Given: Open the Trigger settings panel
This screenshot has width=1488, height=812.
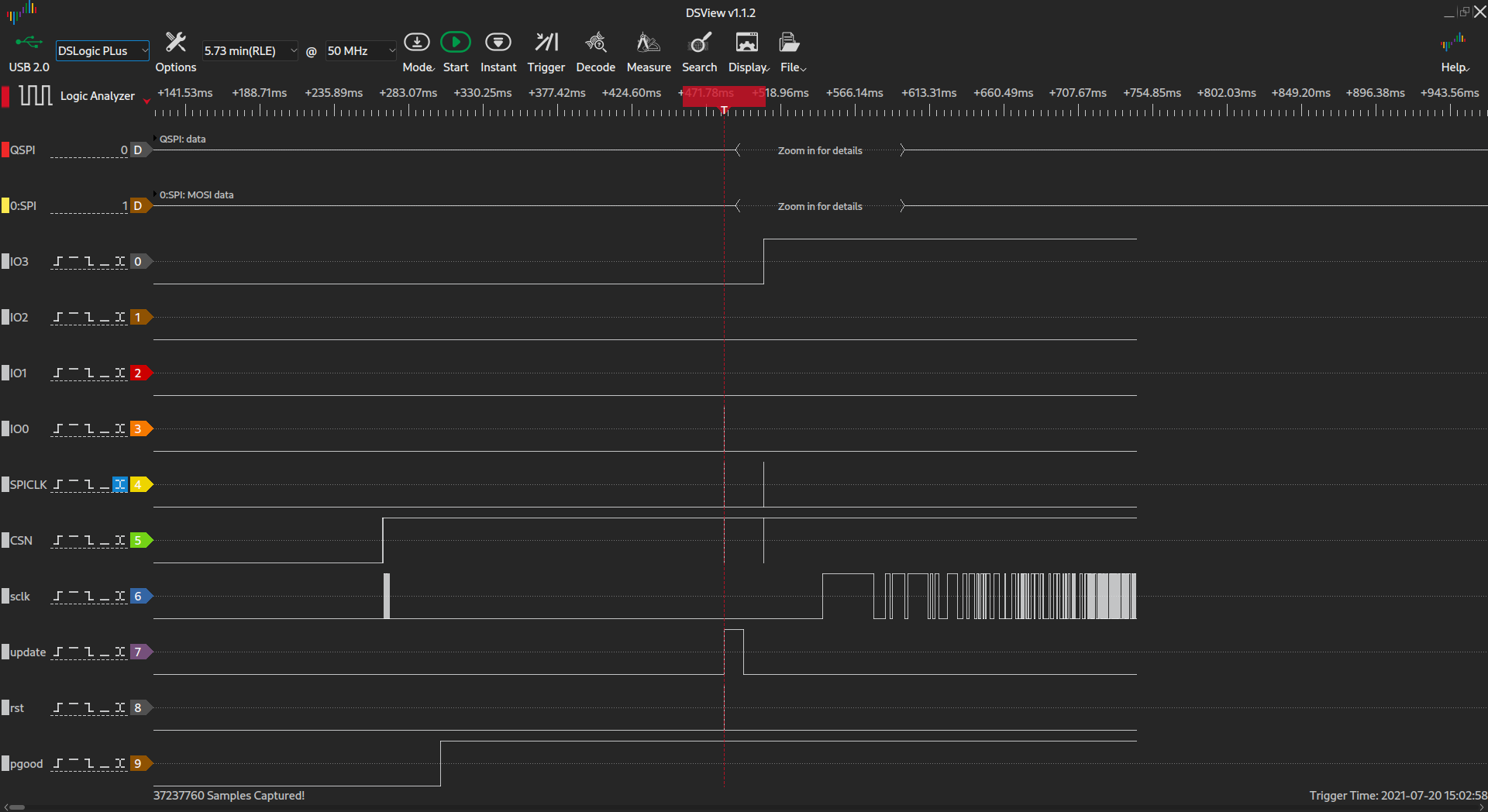Looking at the screenshot, I should point(546,50).
